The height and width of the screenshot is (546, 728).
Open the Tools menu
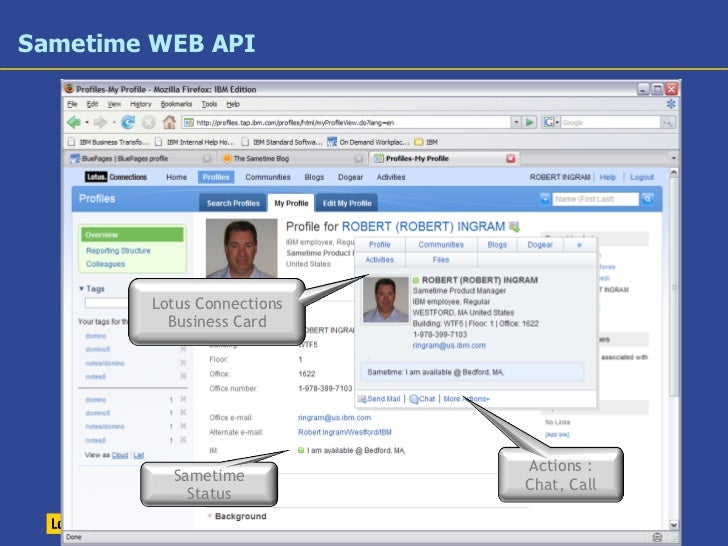(x=209, y=104)
